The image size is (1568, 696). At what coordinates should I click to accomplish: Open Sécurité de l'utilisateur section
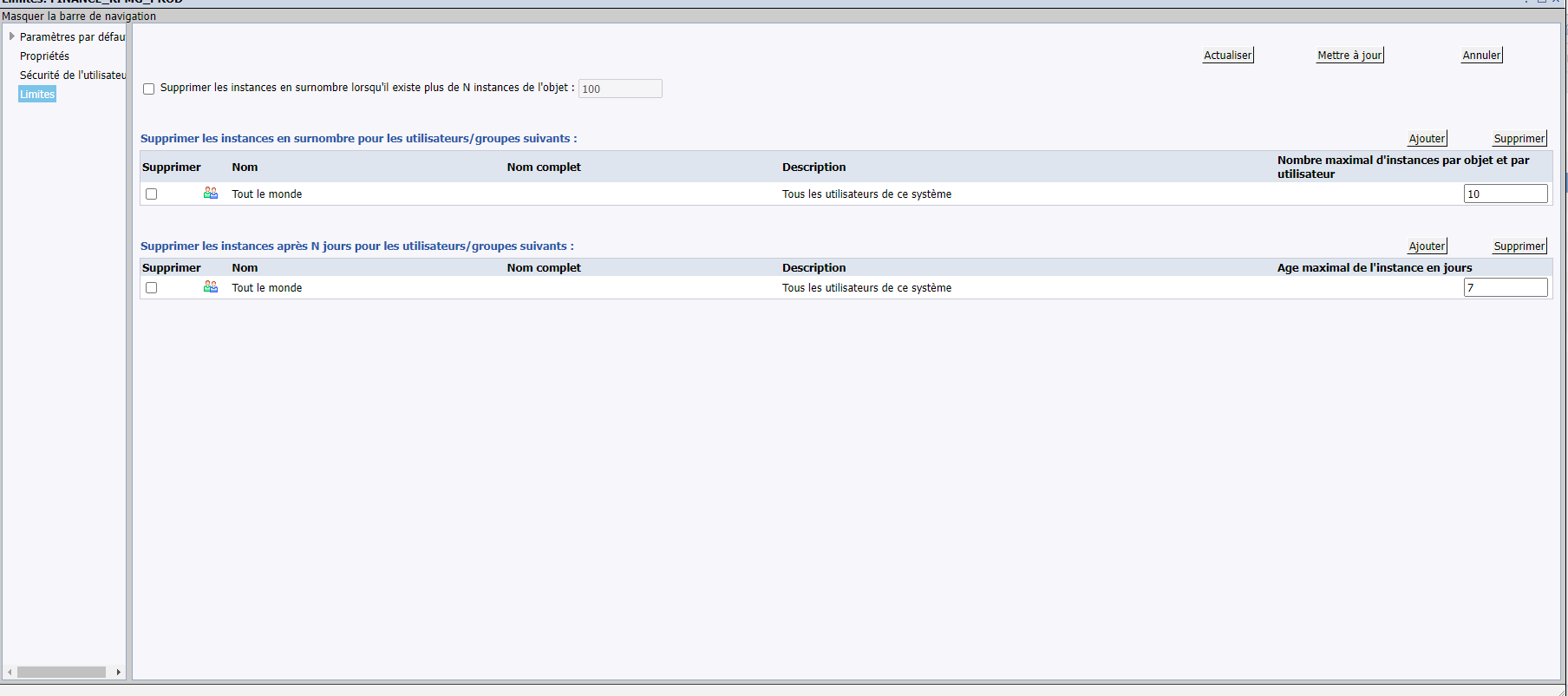coord(73,75)
